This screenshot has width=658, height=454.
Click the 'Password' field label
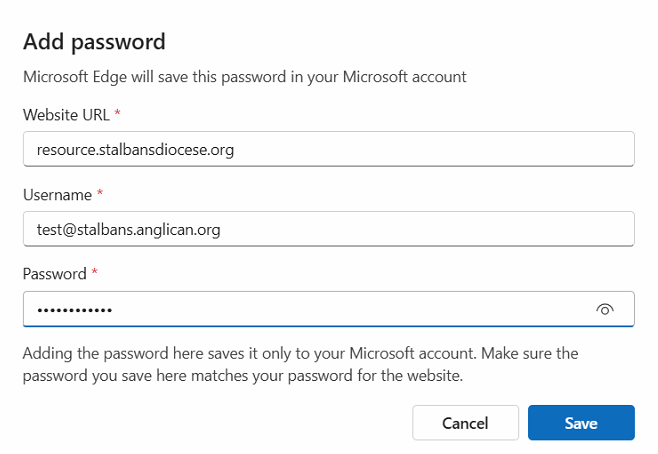(x=55, y=274)
